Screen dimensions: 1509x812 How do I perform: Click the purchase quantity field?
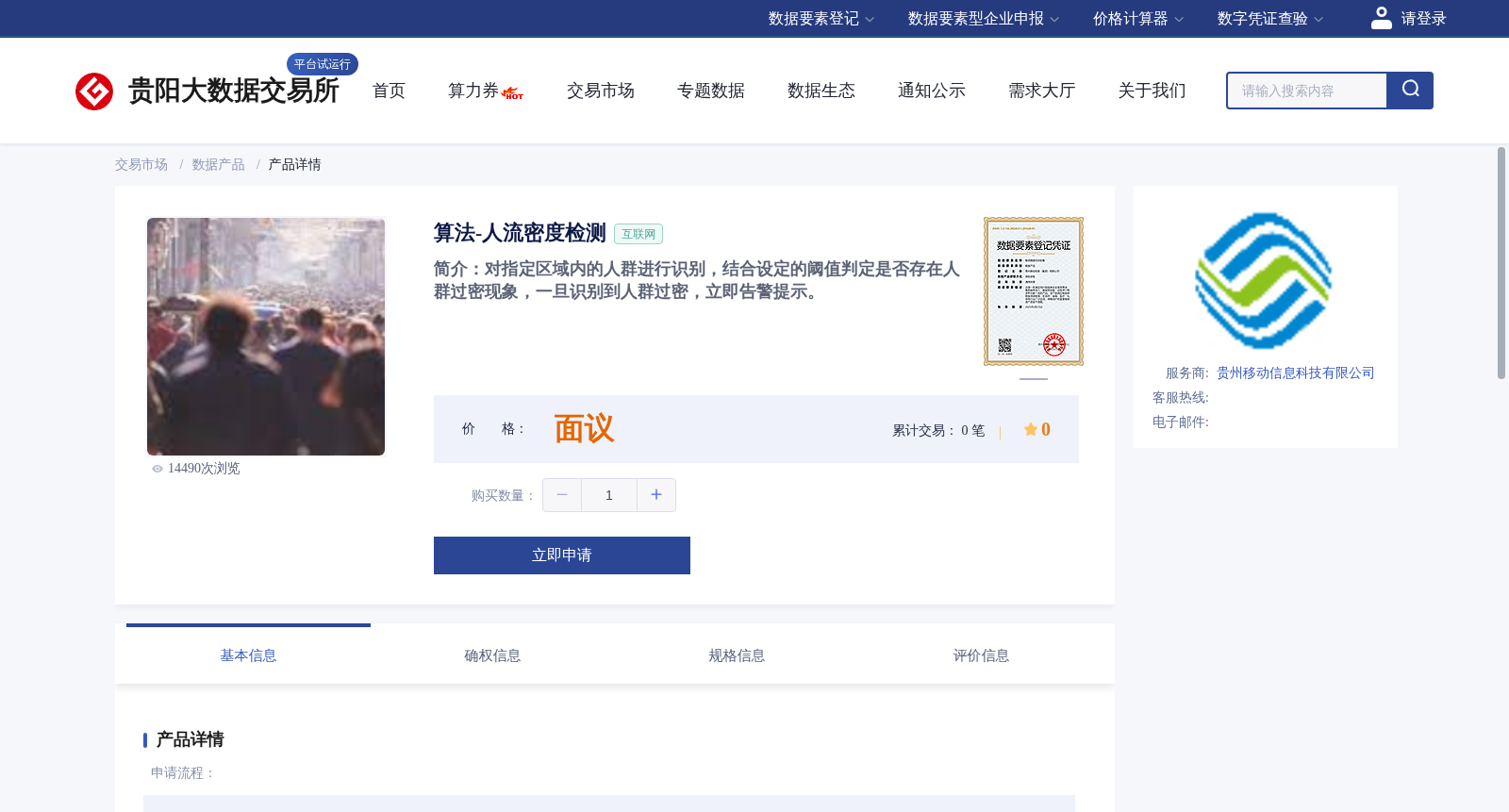tap(609, 495)
